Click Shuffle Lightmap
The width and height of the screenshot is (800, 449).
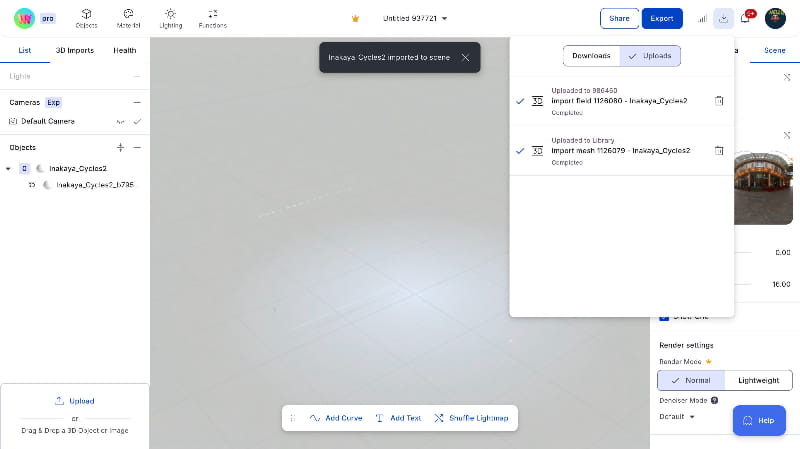click(471, 418)
